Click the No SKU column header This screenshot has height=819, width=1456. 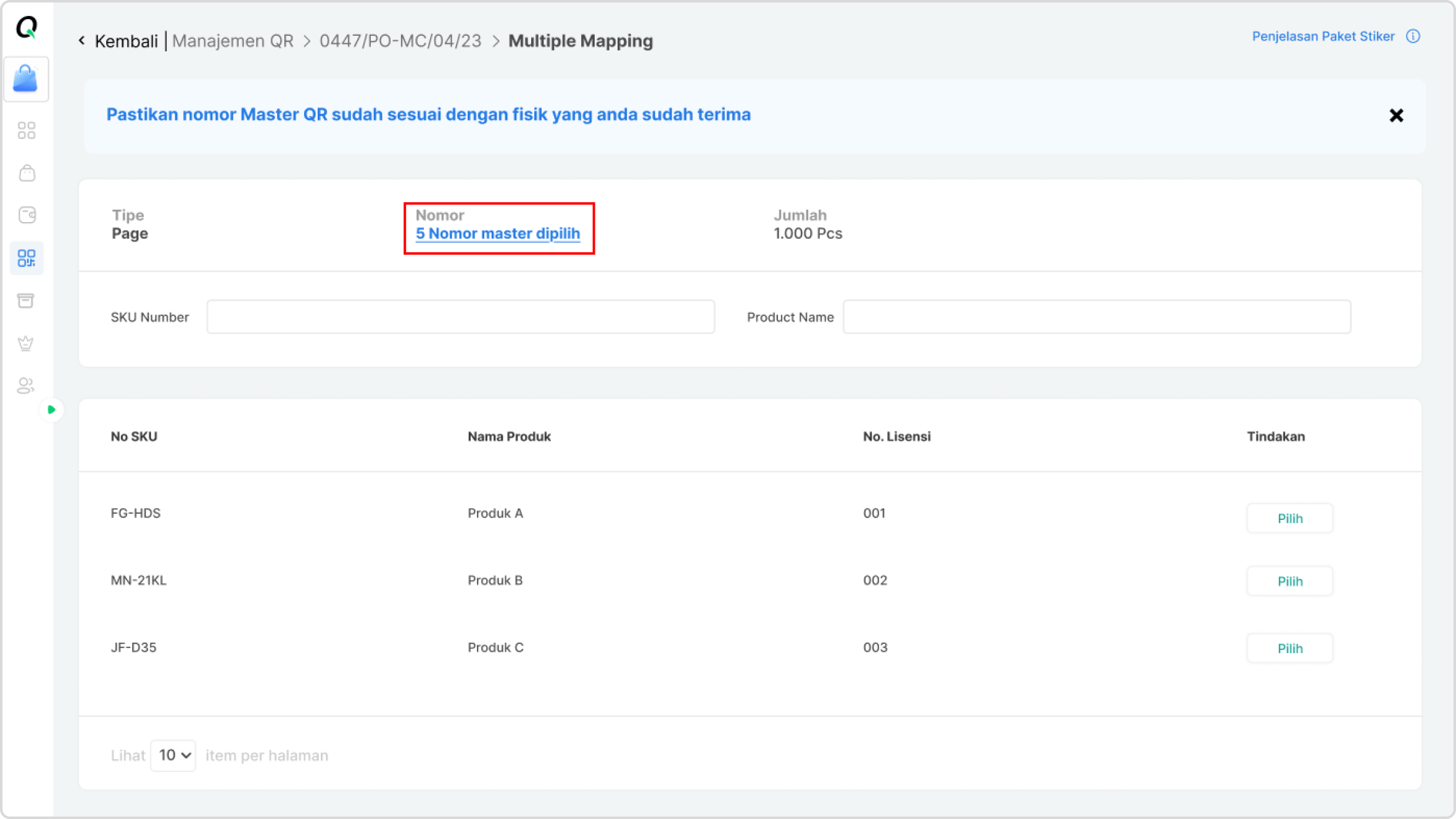[134, 437]
